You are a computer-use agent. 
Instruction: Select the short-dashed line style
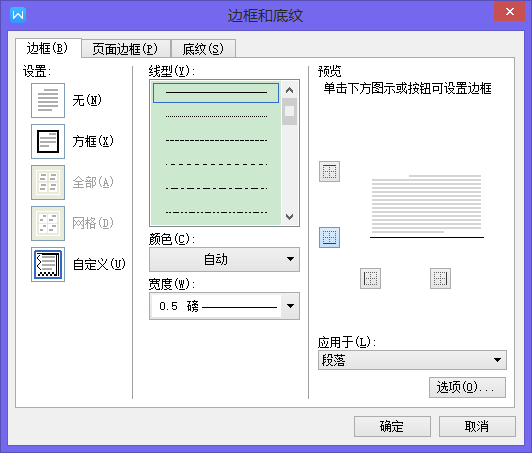point(216,140)
